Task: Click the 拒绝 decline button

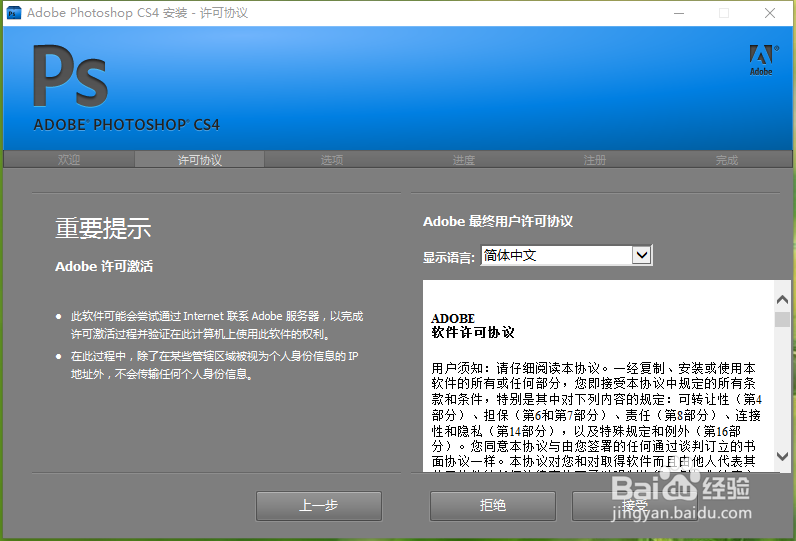Action: (x=493, y=505)
